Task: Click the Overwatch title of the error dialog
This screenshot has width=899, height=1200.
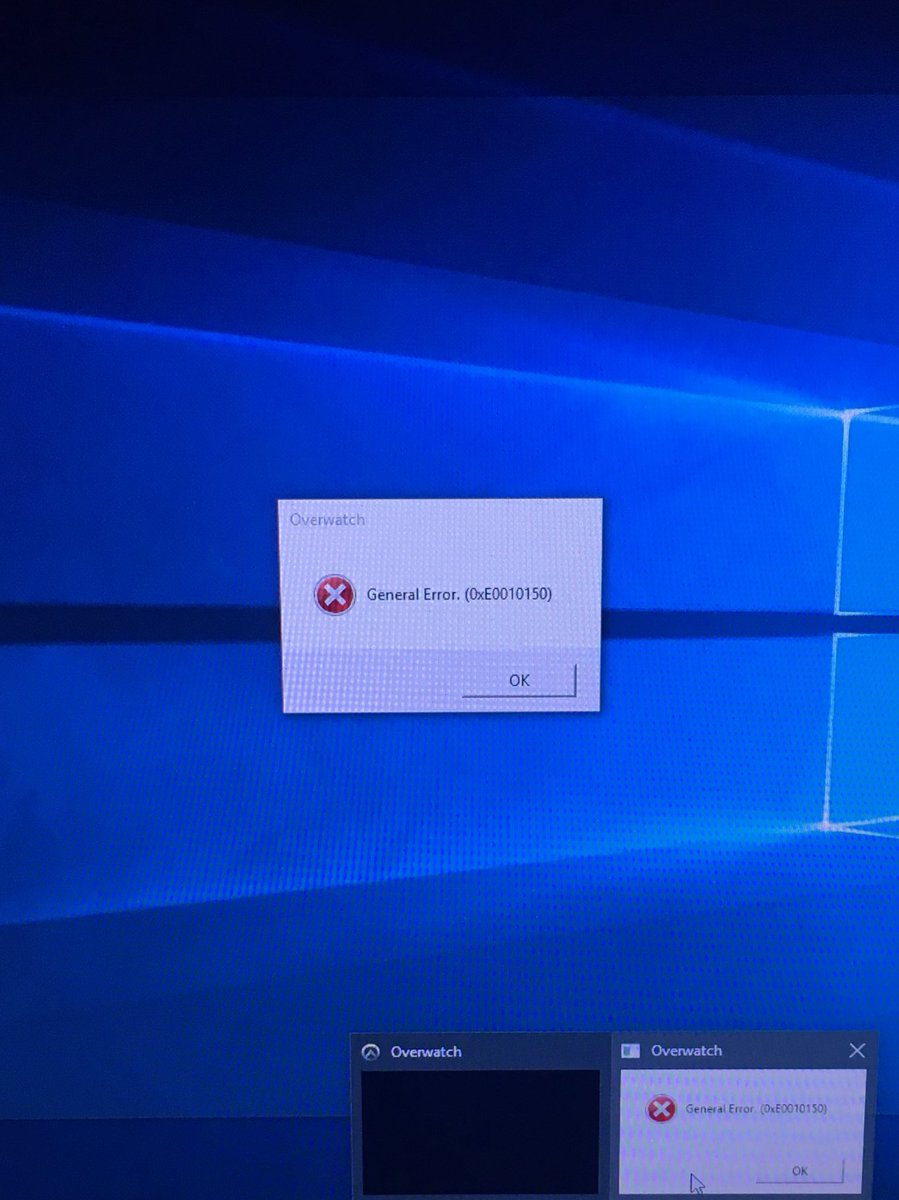Action: (327, 520)
